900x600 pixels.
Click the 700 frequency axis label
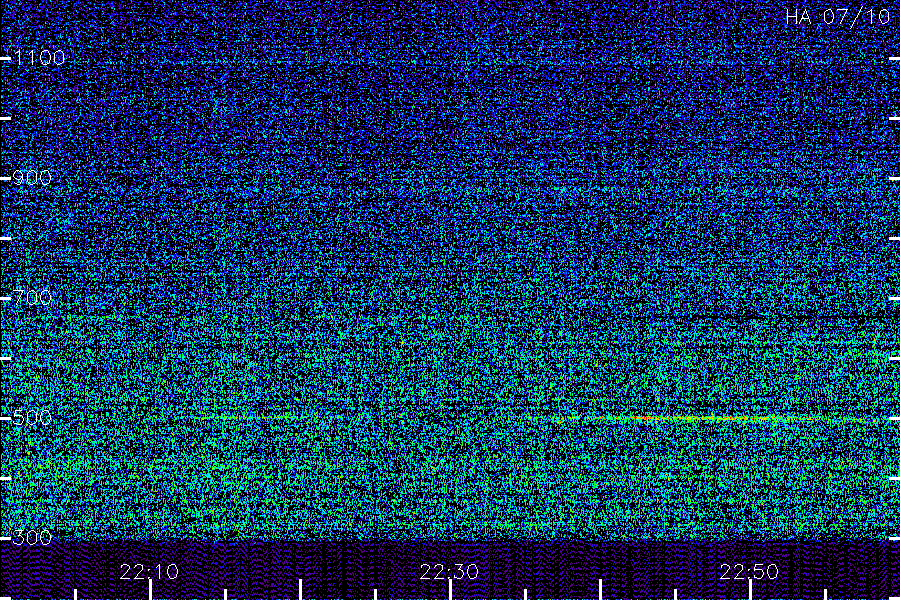pos(32,297)
